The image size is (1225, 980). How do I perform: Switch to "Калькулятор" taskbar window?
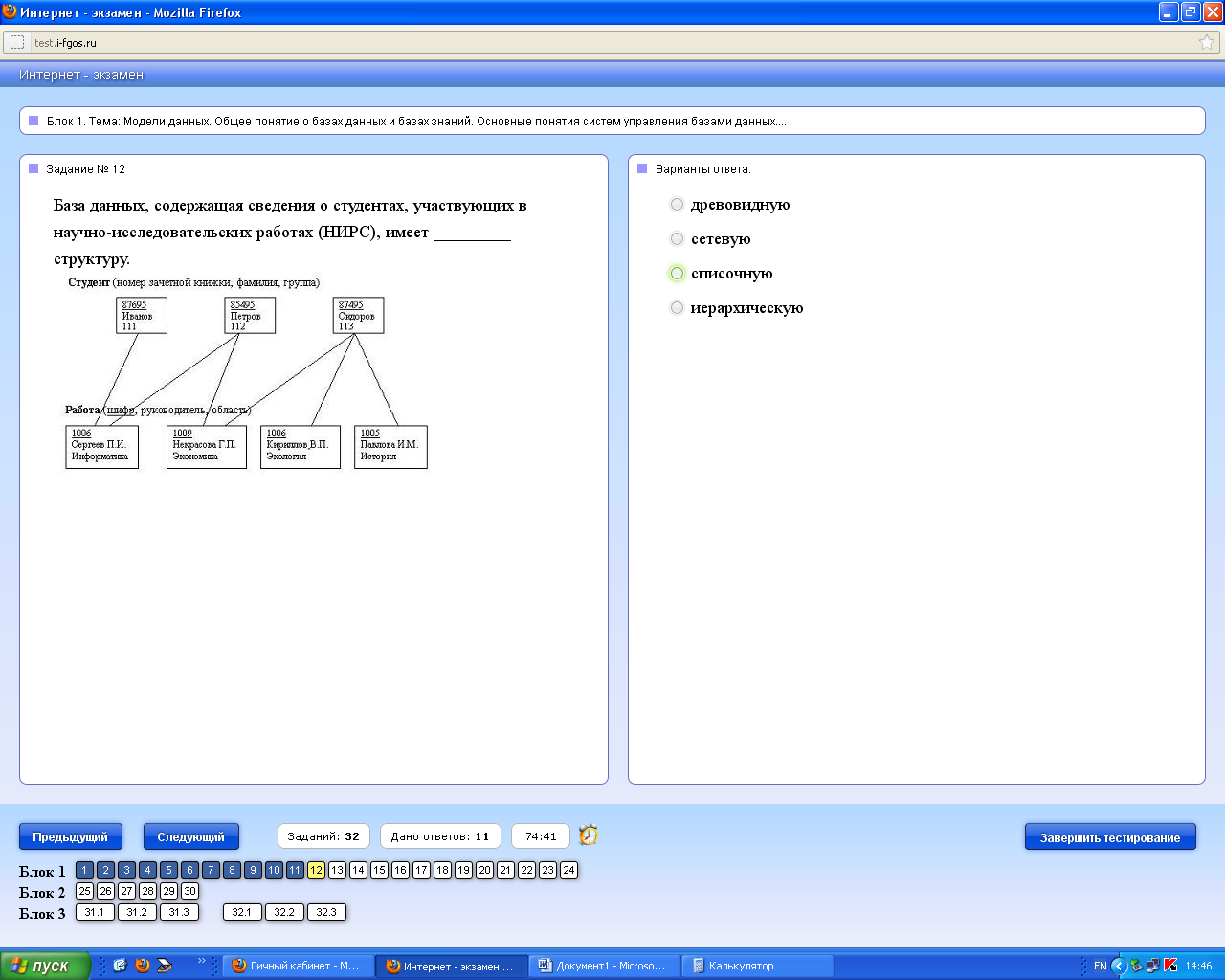coord(758,966)
